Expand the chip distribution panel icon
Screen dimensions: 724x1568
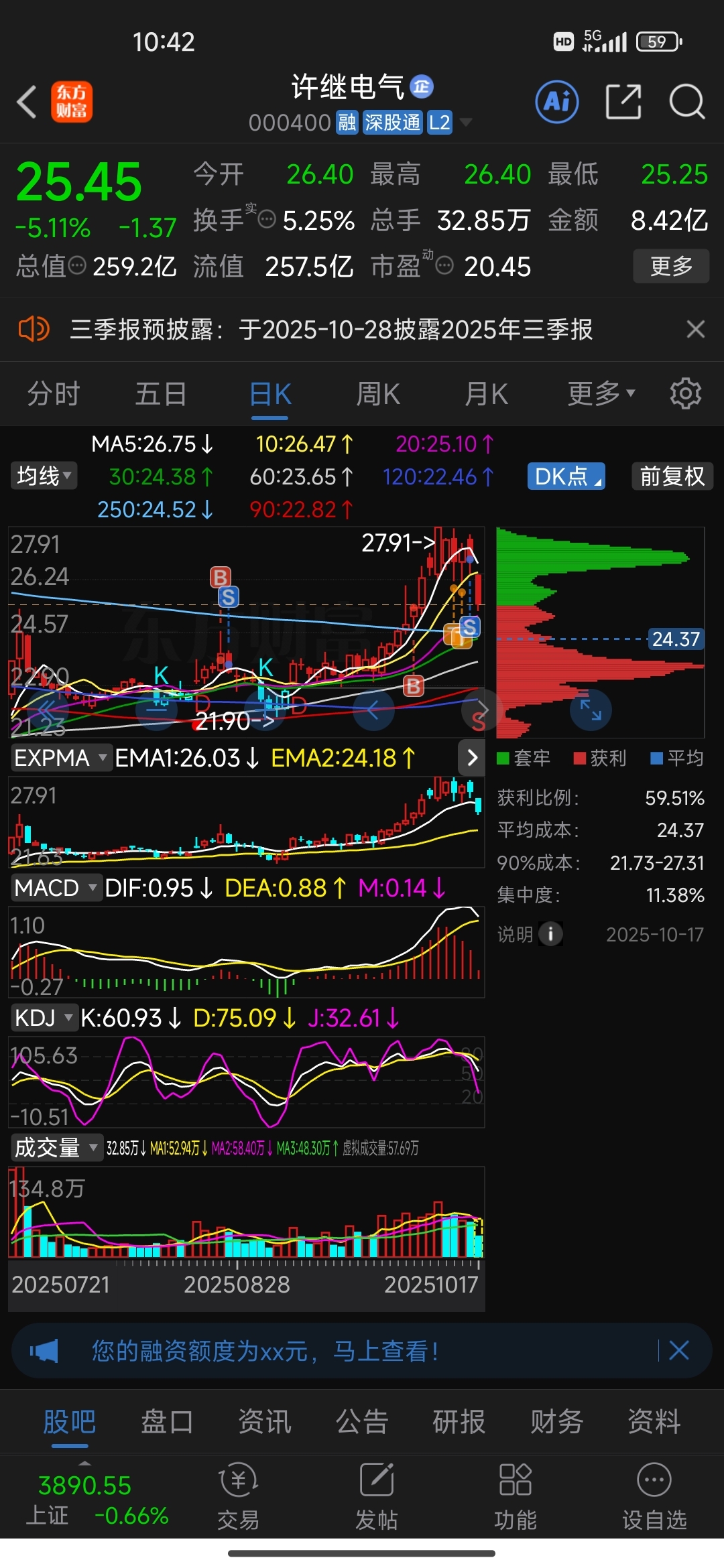591,710
